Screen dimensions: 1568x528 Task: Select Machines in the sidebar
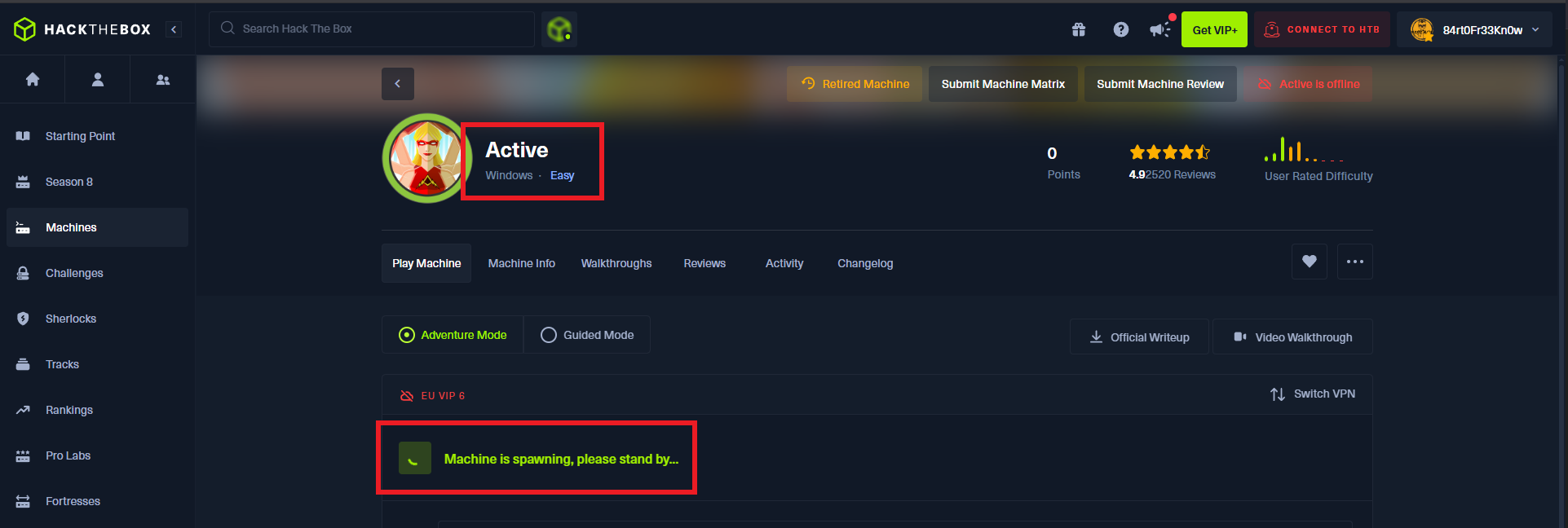tap(97, 227)
